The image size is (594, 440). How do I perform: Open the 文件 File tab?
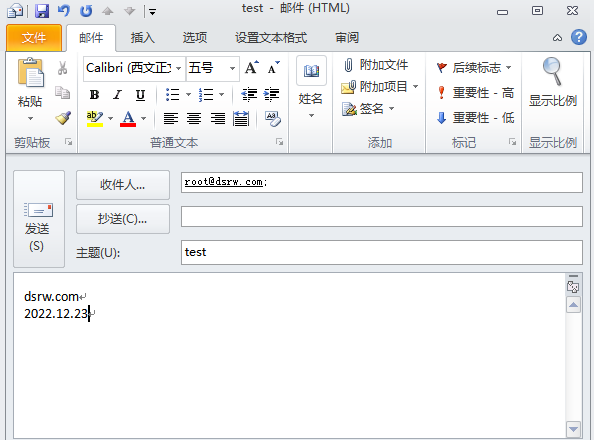point(34,38)
